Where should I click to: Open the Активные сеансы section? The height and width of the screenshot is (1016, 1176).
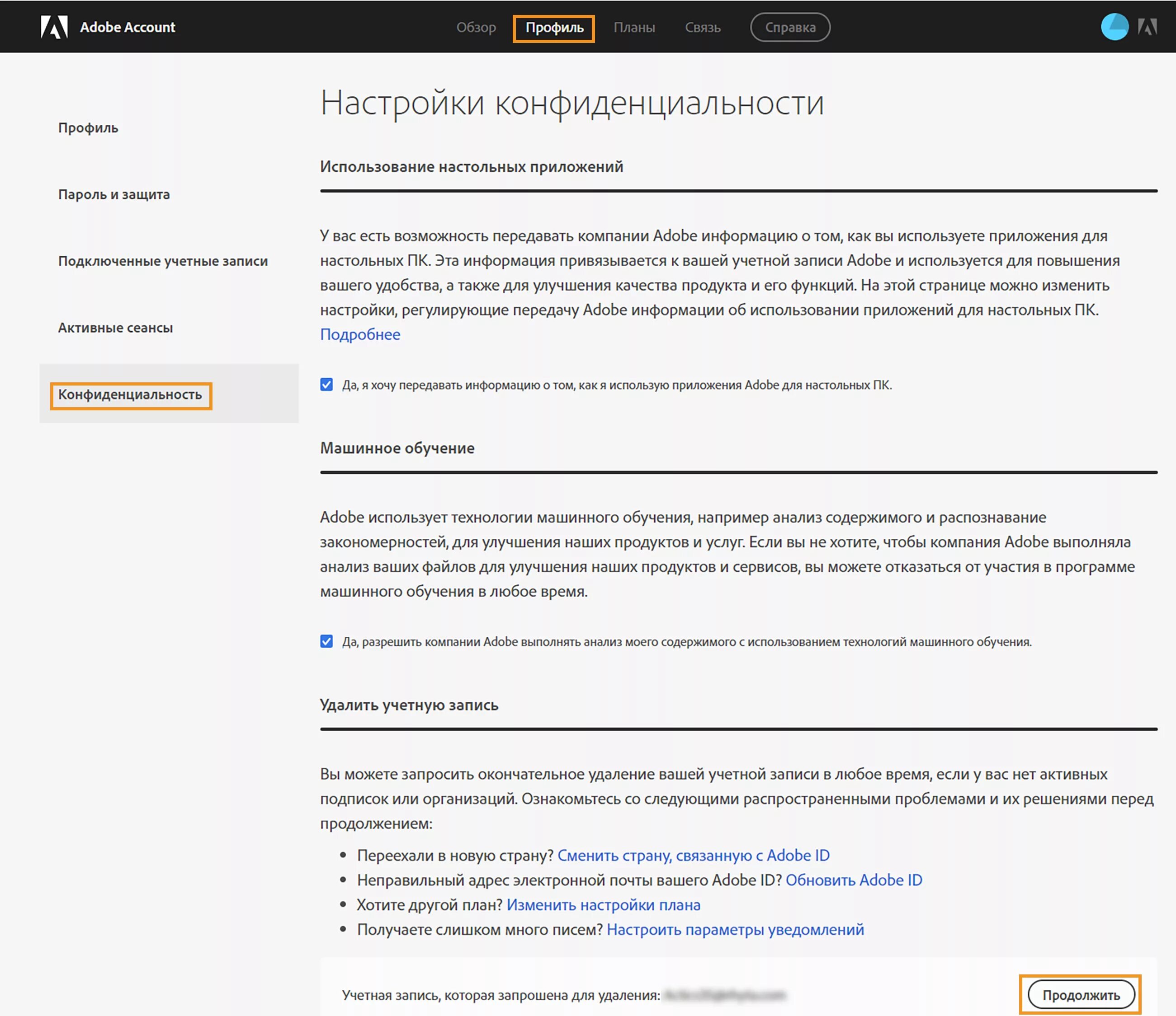pyautogui.click(x=115, y=328)
